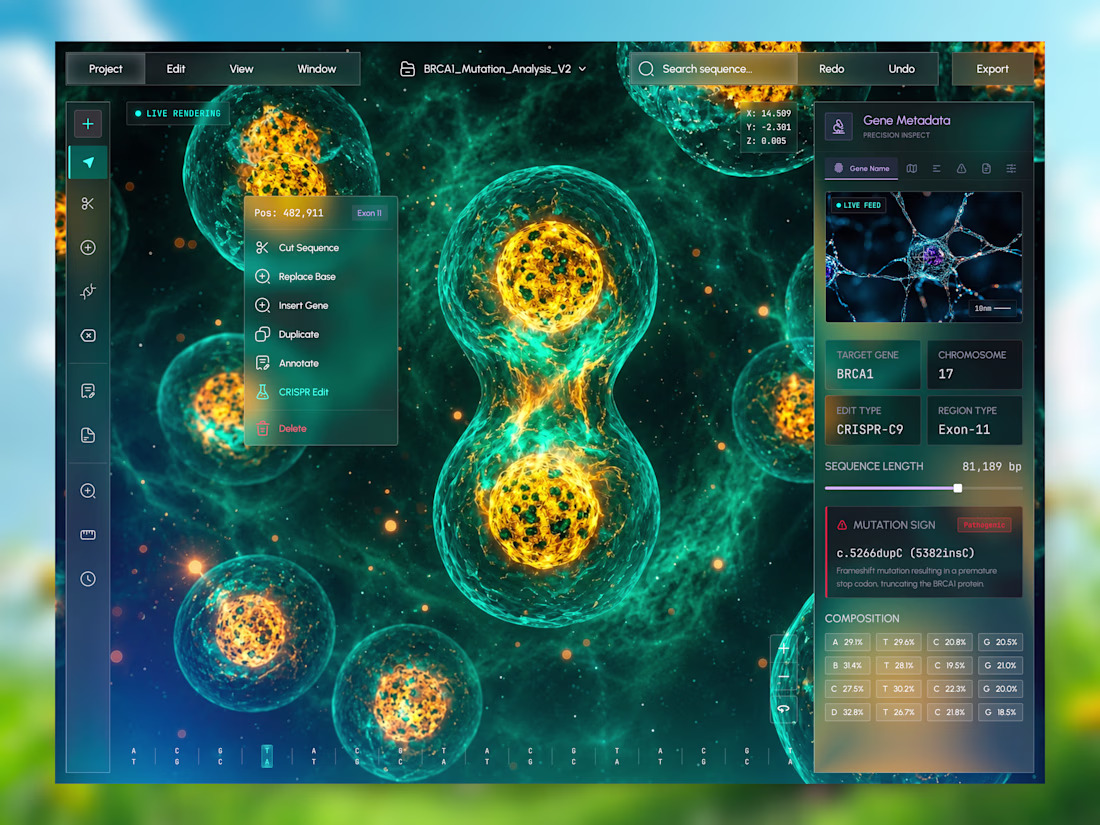Viewport: 1100px width, 825px height.
Task: Select the pin marker tool in left toolbar
Action: [x=88, y=291]
